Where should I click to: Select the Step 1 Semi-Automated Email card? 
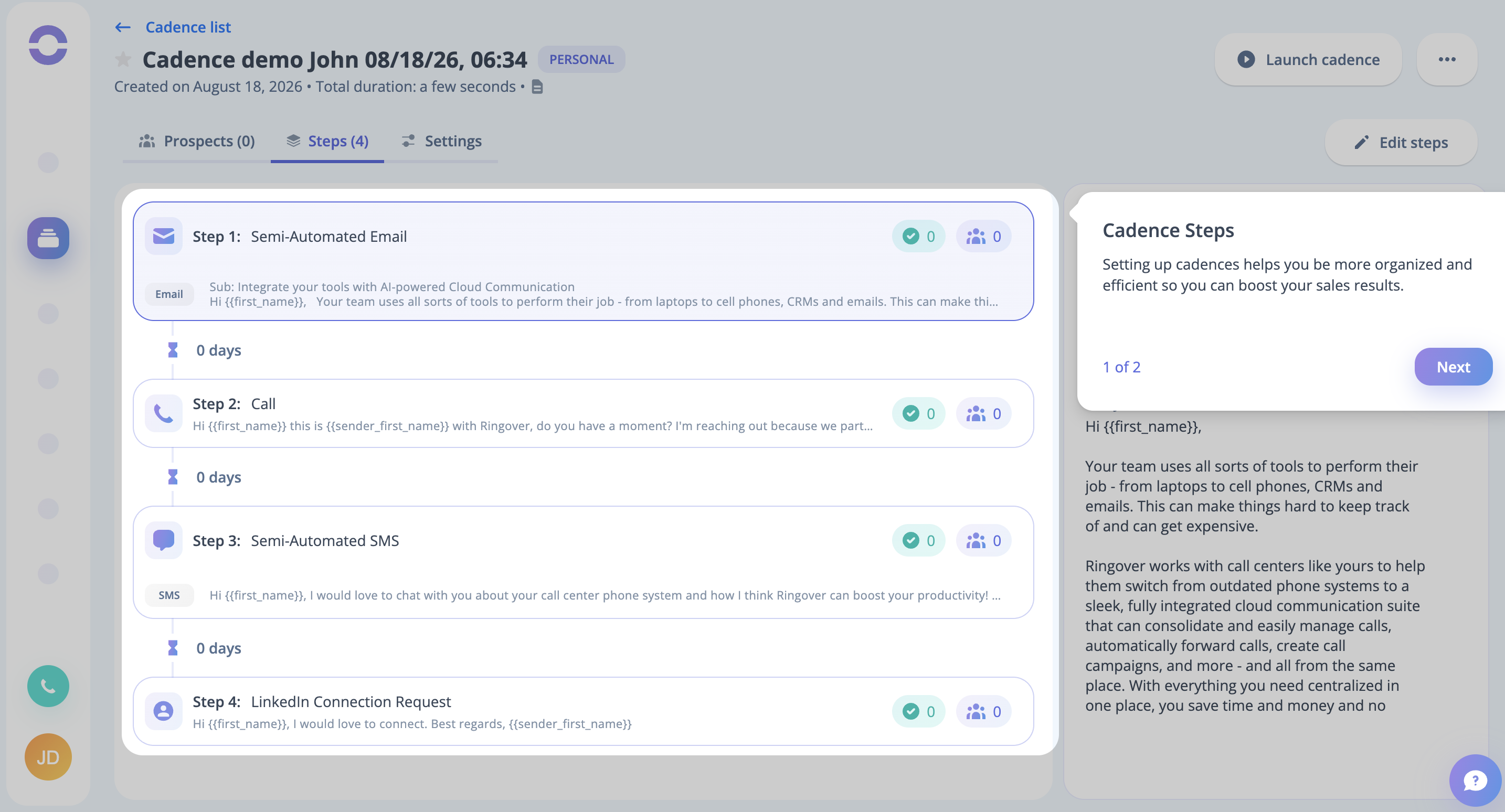coord(583,261)
